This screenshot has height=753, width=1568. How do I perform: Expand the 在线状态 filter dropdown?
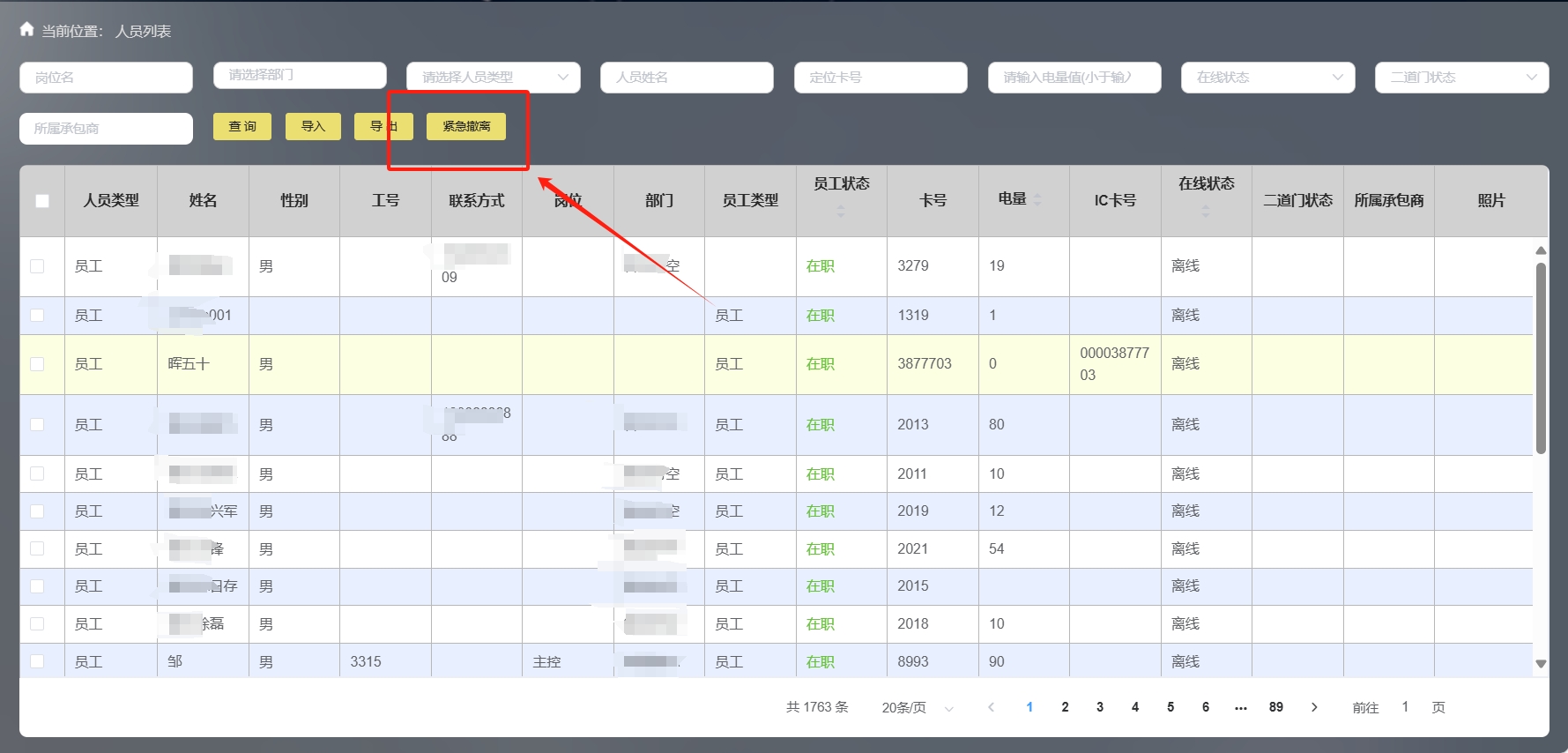(x=1267, y=78)
